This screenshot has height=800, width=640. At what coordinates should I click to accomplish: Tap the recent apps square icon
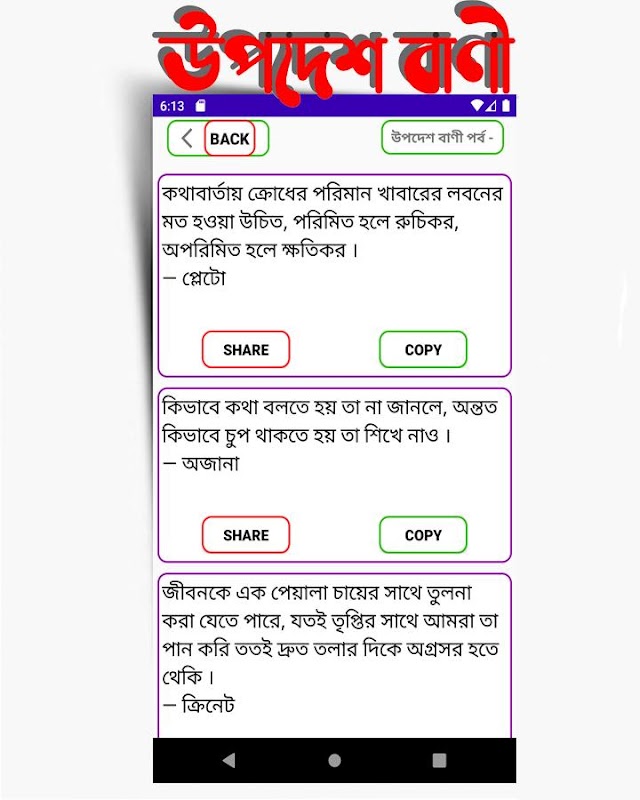(439, 760)
